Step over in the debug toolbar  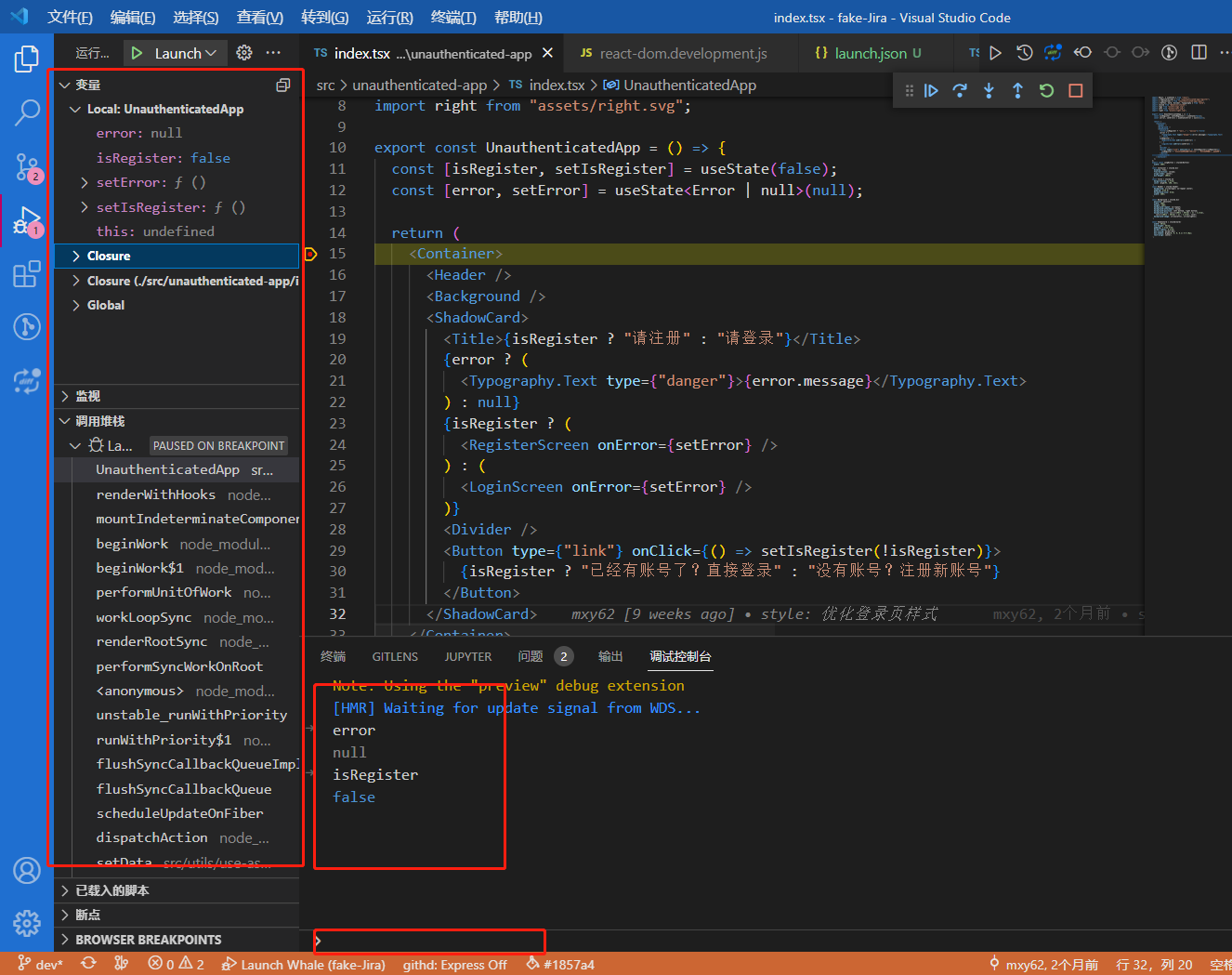pos(960,90)
